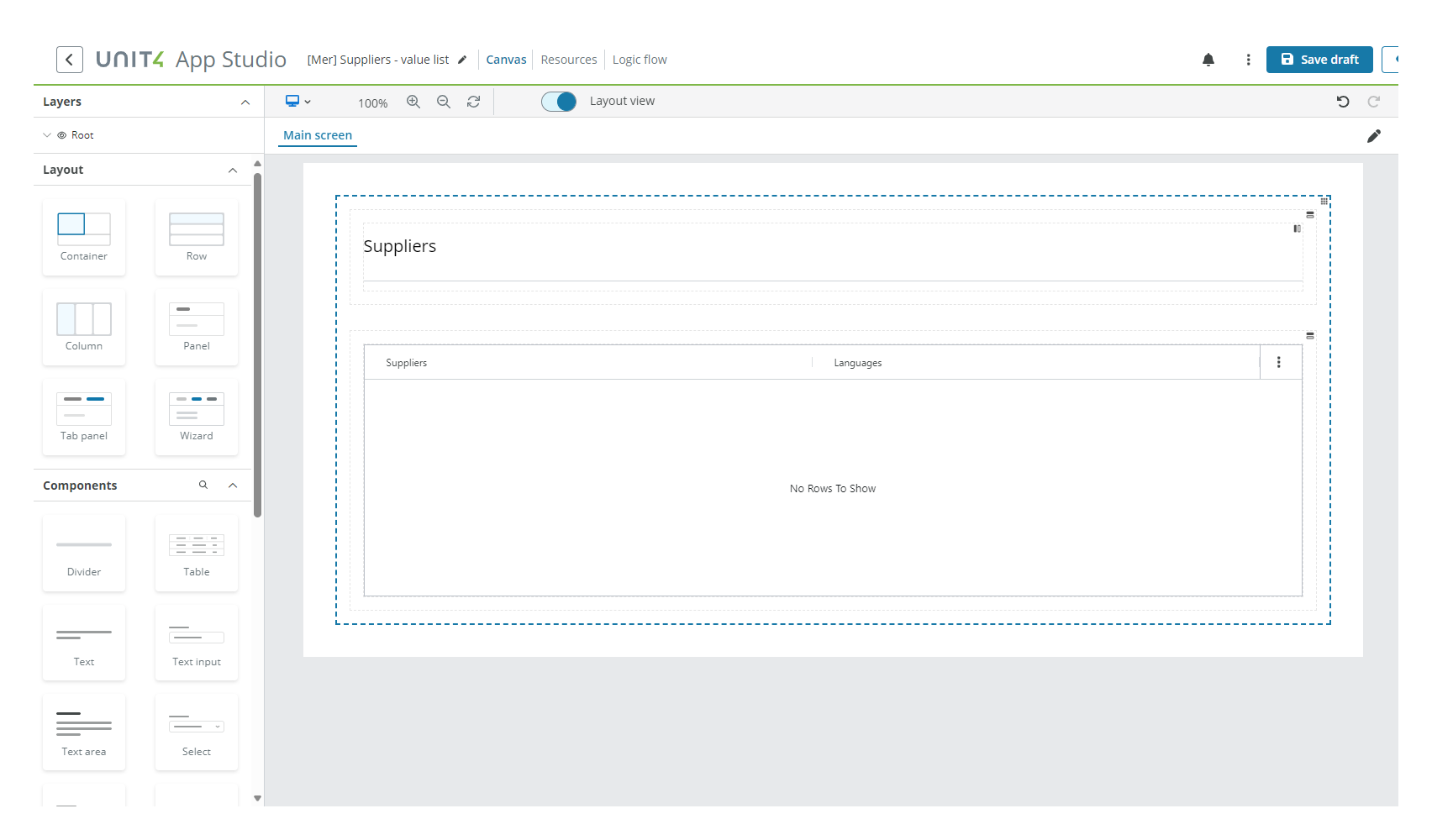Collapse the Layout section

[x=233, y=170]
